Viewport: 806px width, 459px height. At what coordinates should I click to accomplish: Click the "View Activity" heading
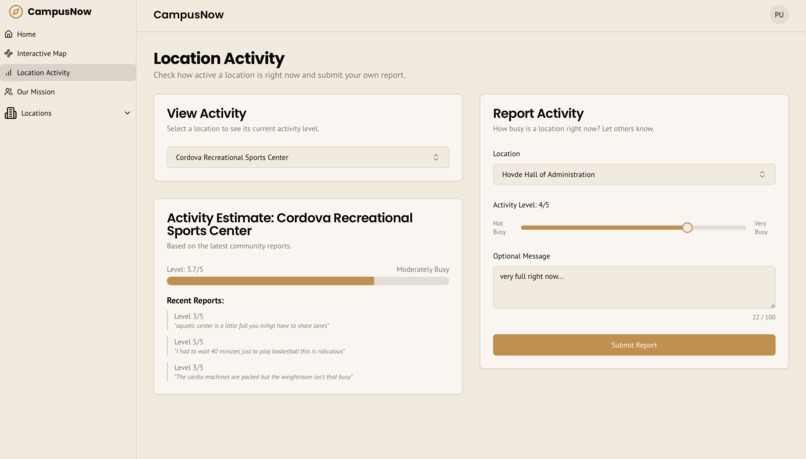pyautogui.click(x=206, y=113)
